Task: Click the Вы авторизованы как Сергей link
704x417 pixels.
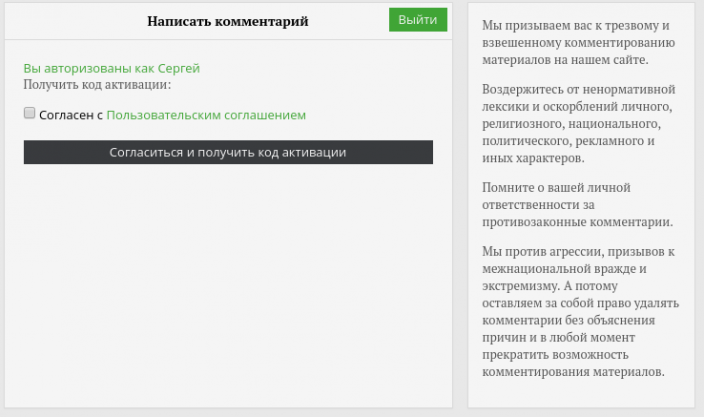Action: click(x=111, y=68)
